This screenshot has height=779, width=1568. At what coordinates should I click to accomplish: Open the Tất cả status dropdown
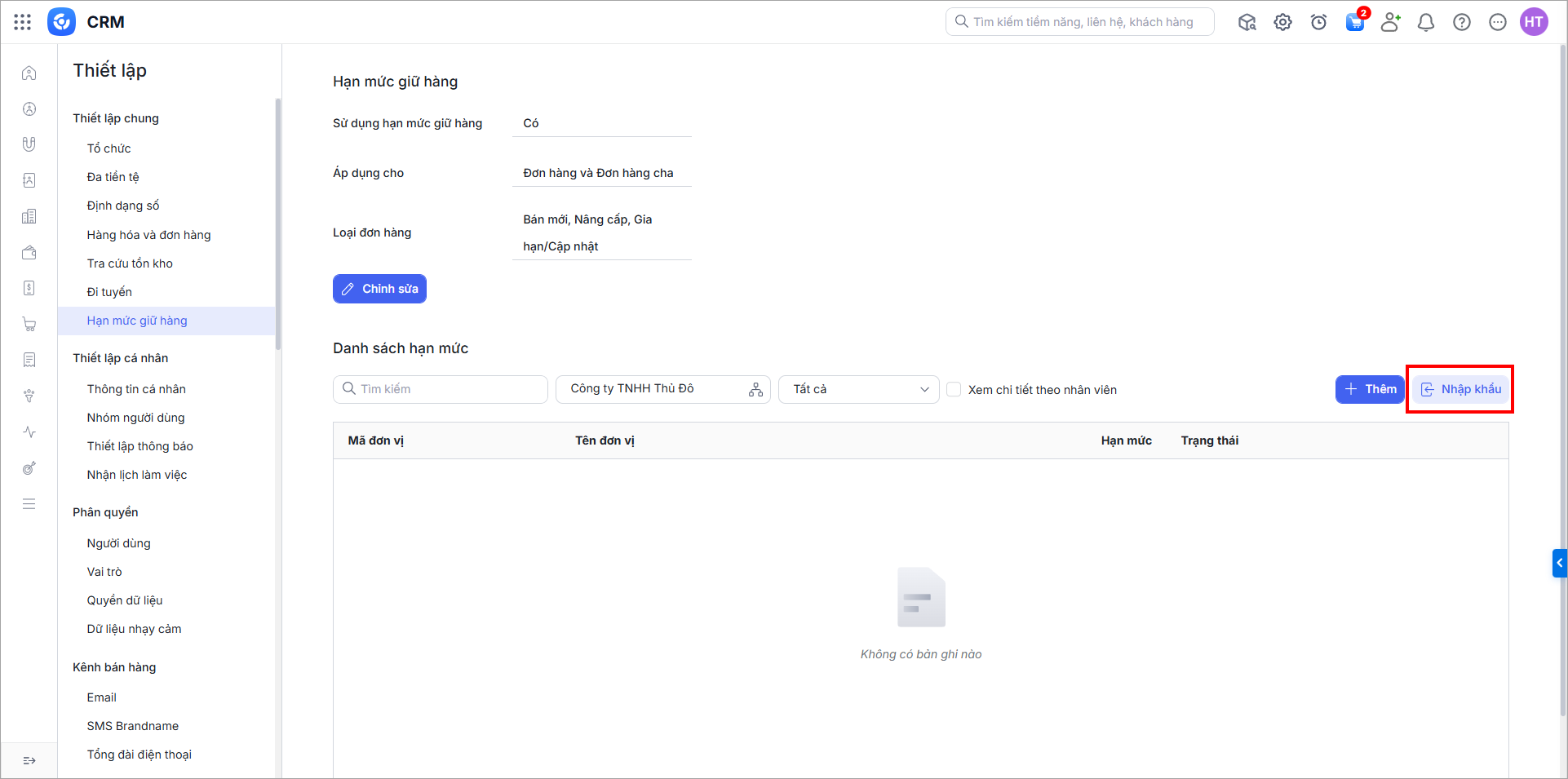pos(858,389)
